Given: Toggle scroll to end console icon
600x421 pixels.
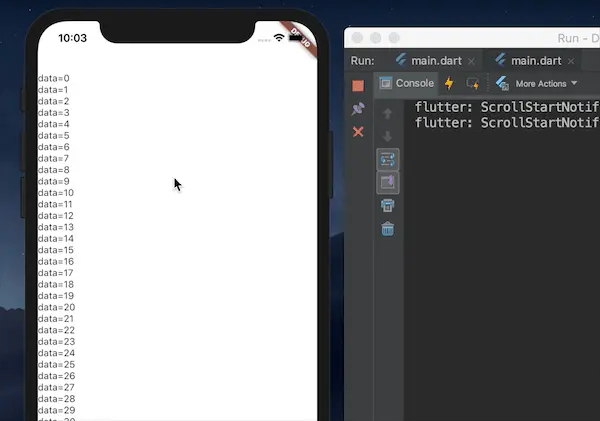Looking at the screenshot, I should click(388, 183).
